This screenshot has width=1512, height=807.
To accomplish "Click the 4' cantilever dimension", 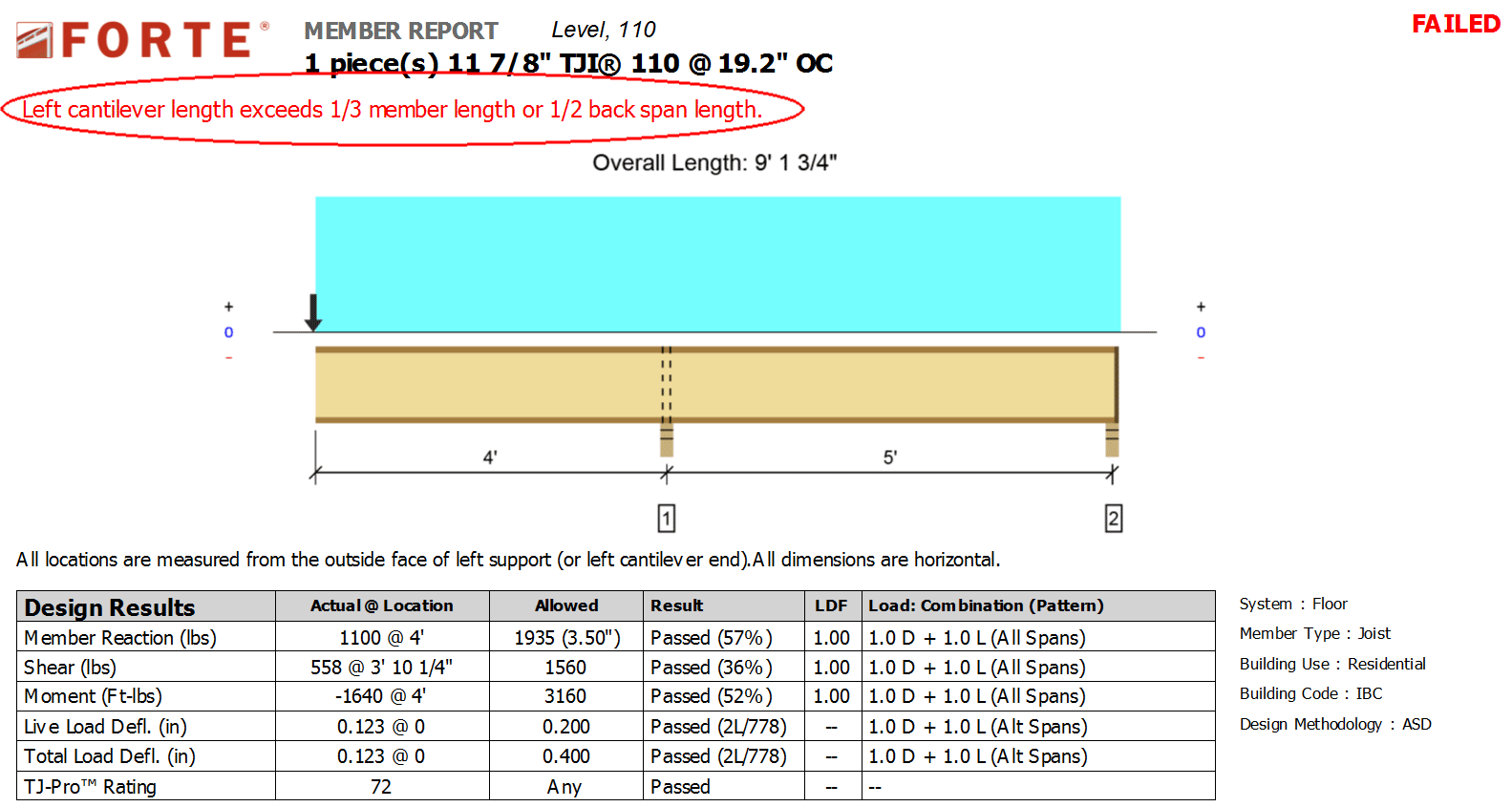I will point(490,457).
